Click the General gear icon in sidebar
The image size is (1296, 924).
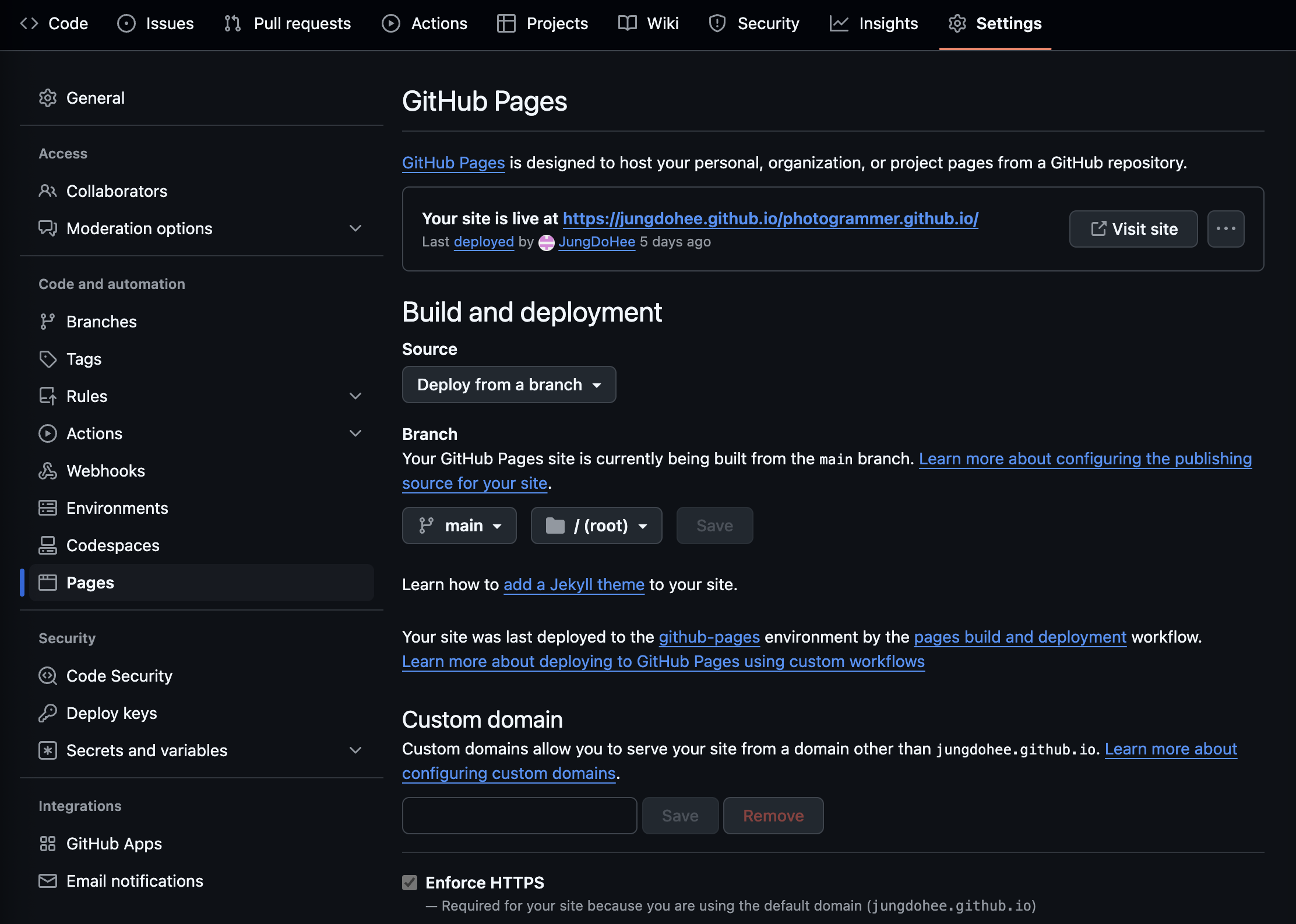48,98
